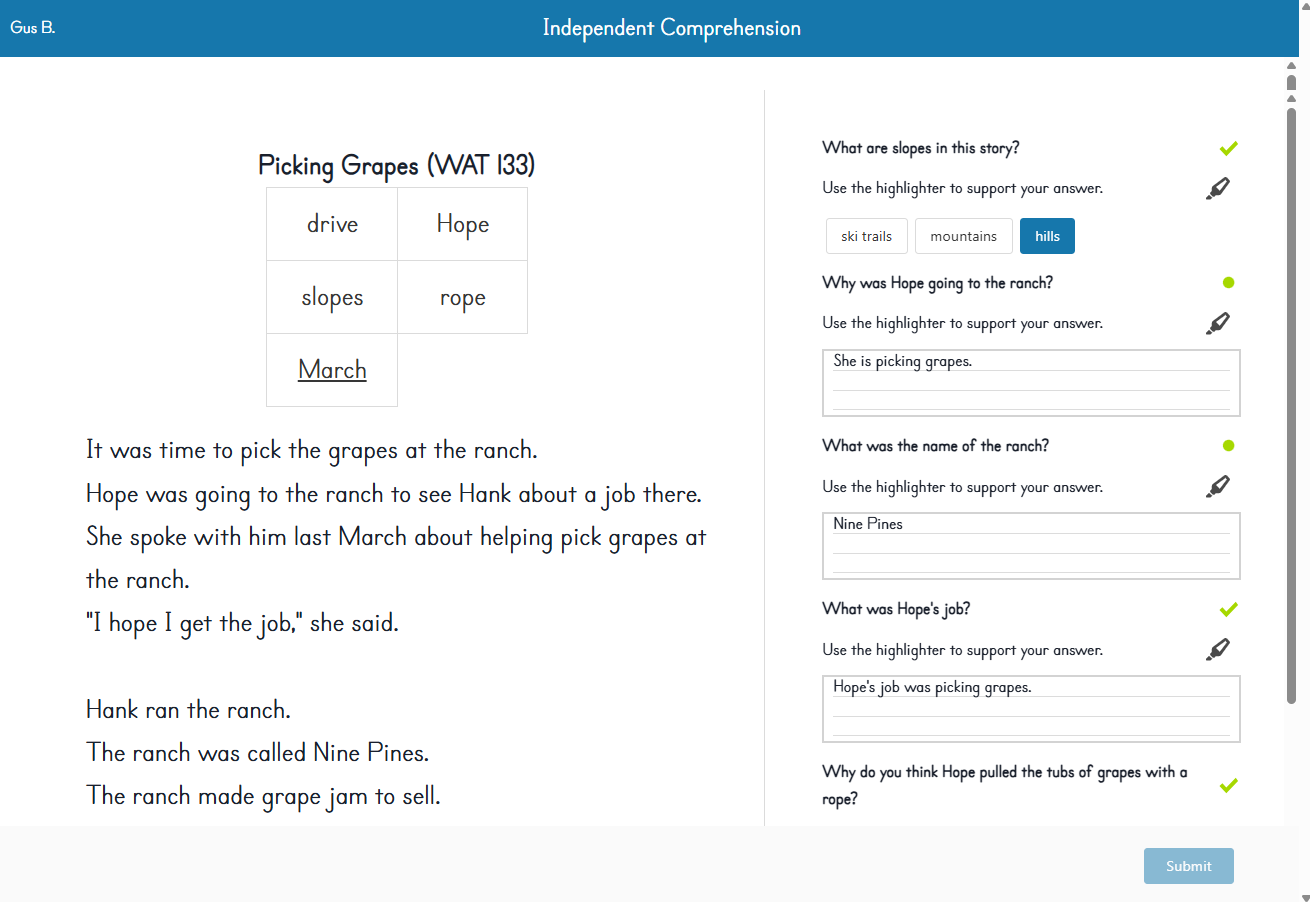The image size is (1310, 902).
Task: Select the 'mountains' answer choice
Action: tap(963, 236)
